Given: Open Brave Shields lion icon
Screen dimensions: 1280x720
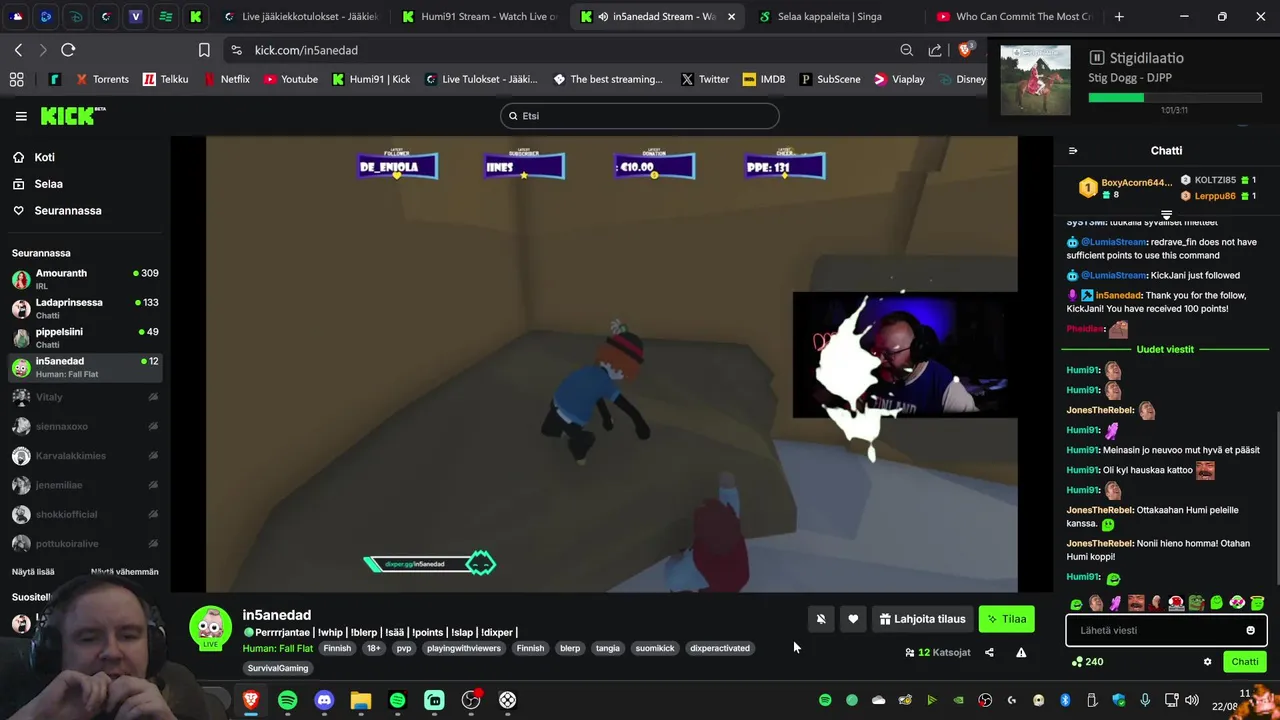Looking at the screenshot, I should point(965,50).
